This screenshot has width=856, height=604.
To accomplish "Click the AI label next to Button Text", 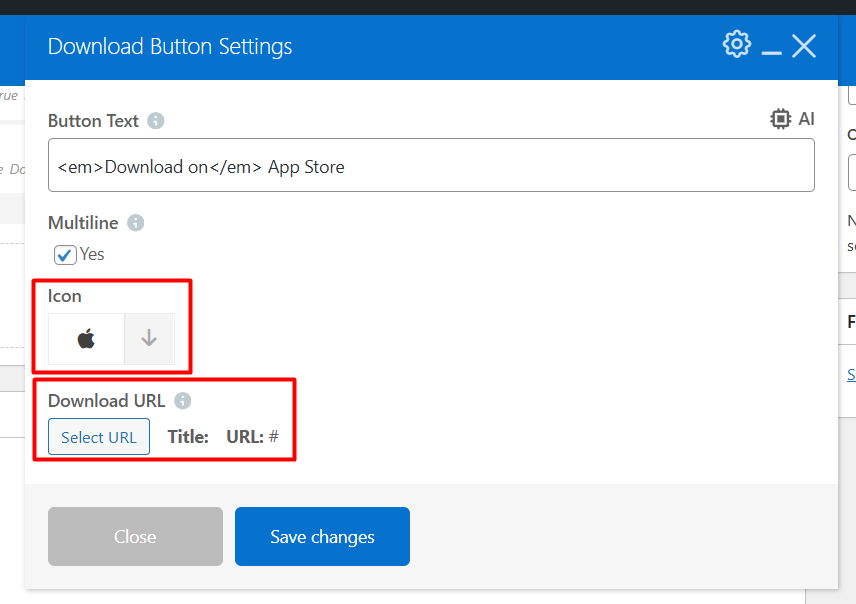I will click(806, 119).
